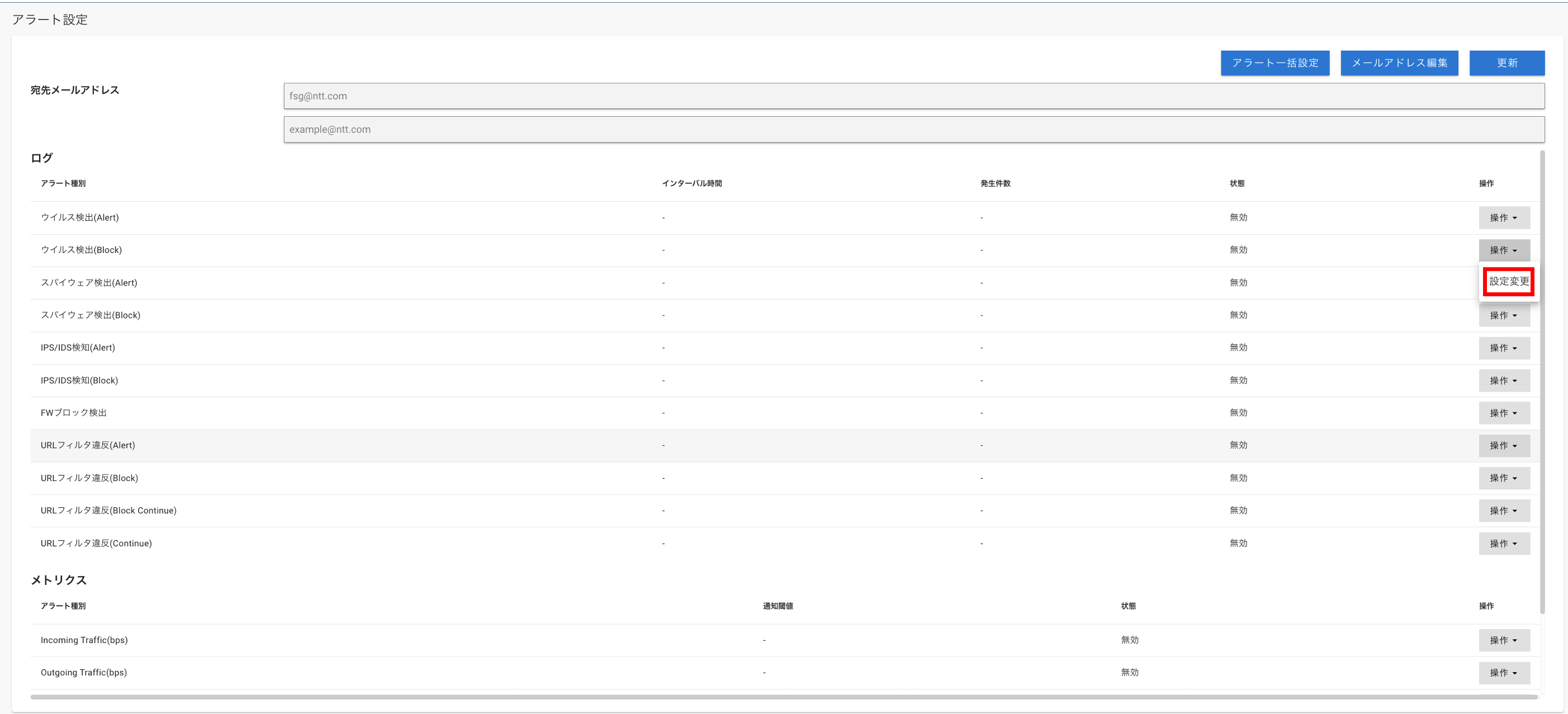Click URLフィルタ違反(Alert) row label
Screen dimensions: 1568x714
[88, 445]
